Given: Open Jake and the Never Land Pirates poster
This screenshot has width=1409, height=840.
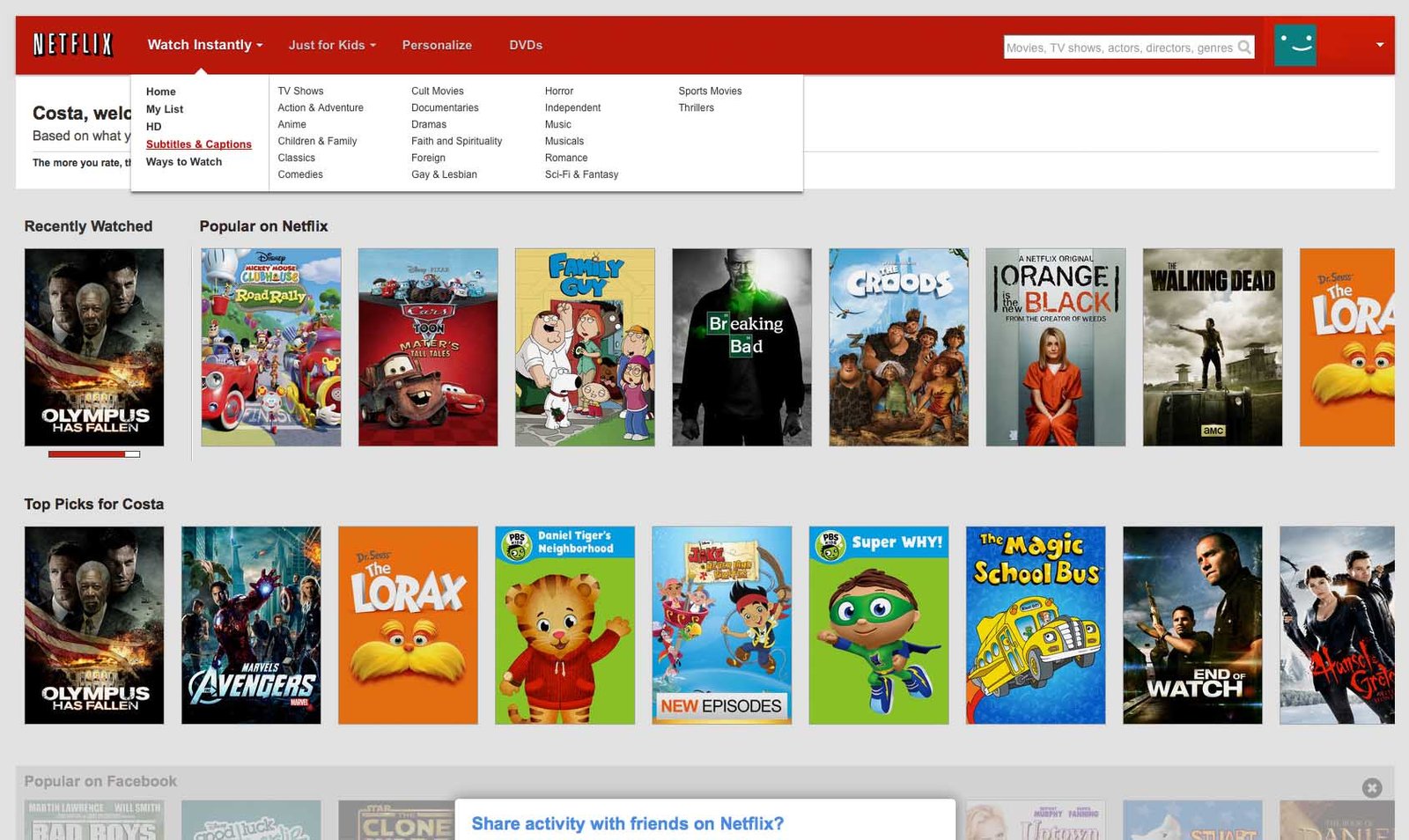Looking at the screenshot, I should pos(721,625).
